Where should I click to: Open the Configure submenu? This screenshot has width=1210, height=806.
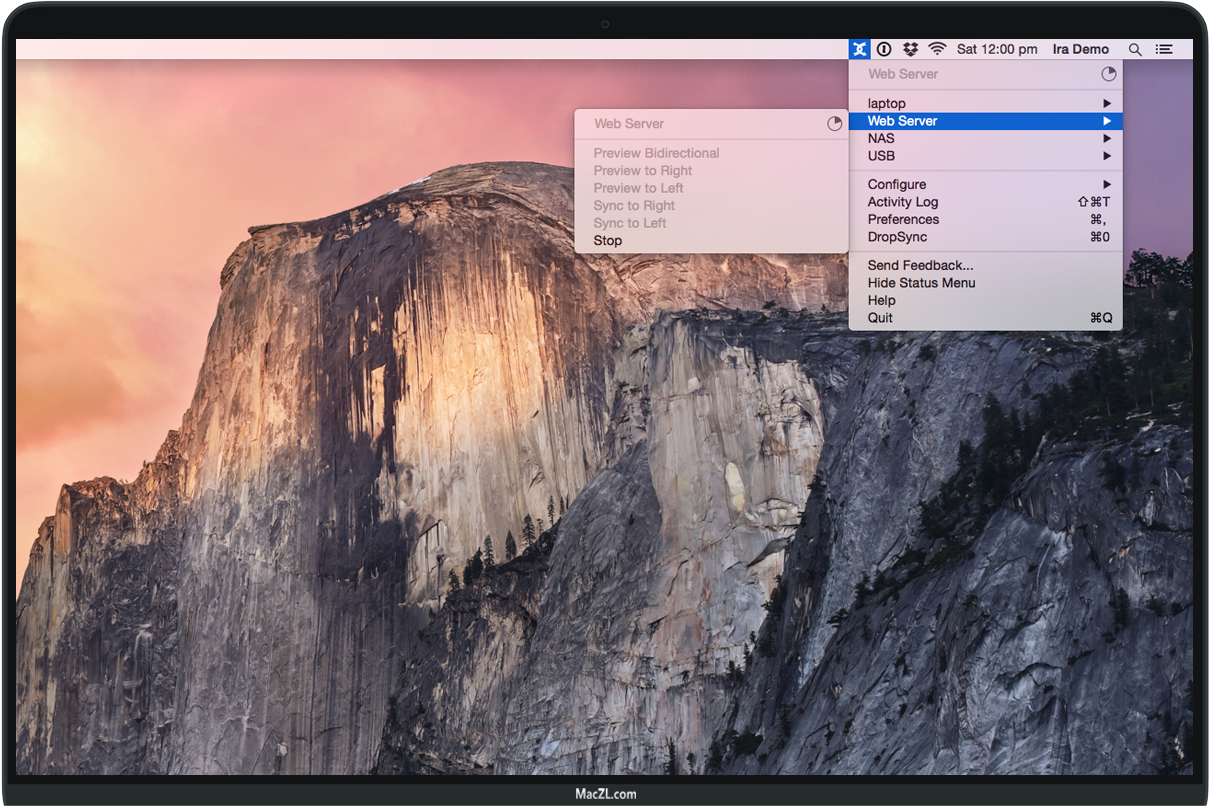985,184
